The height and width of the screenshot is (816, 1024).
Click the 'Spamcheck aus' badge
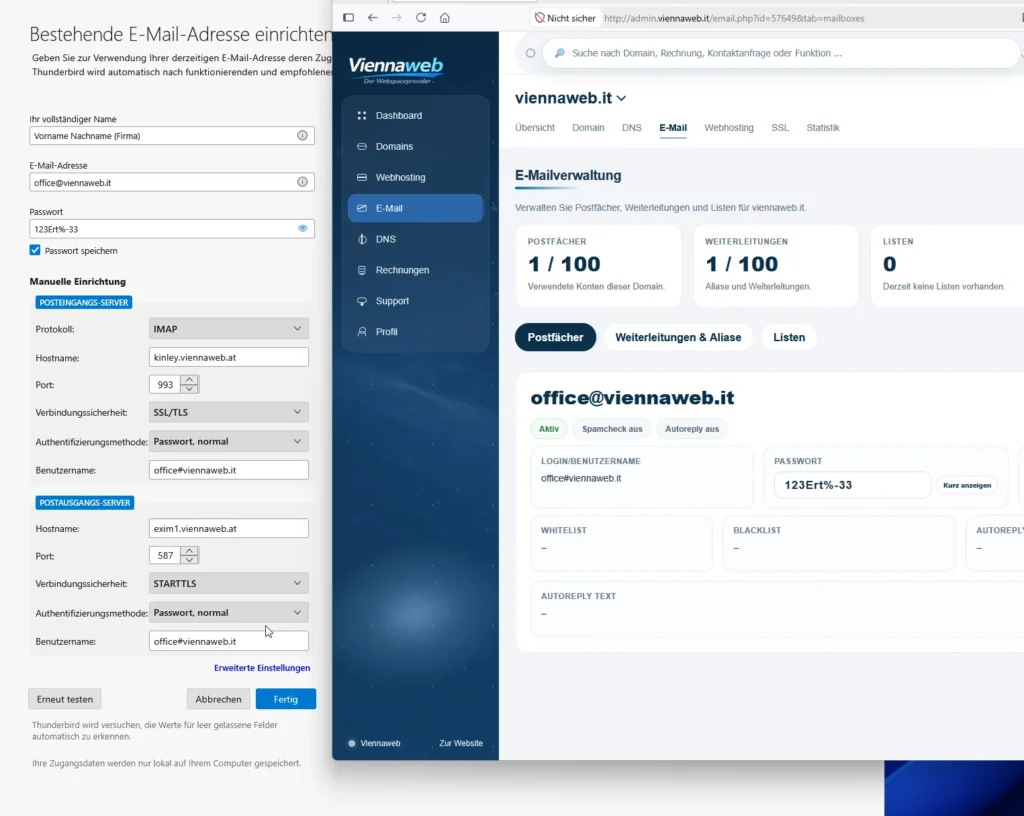coord(612,429)
